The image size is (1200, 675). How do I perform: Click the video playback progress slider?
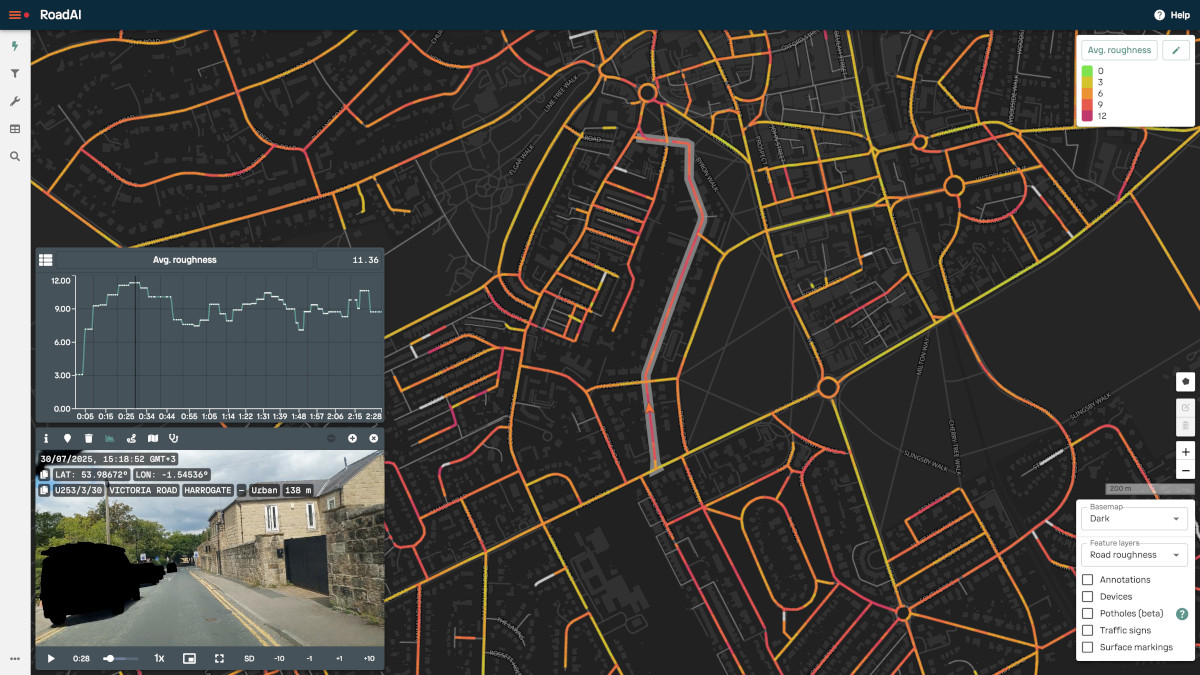pyautogui.click(x=121, y=659)
